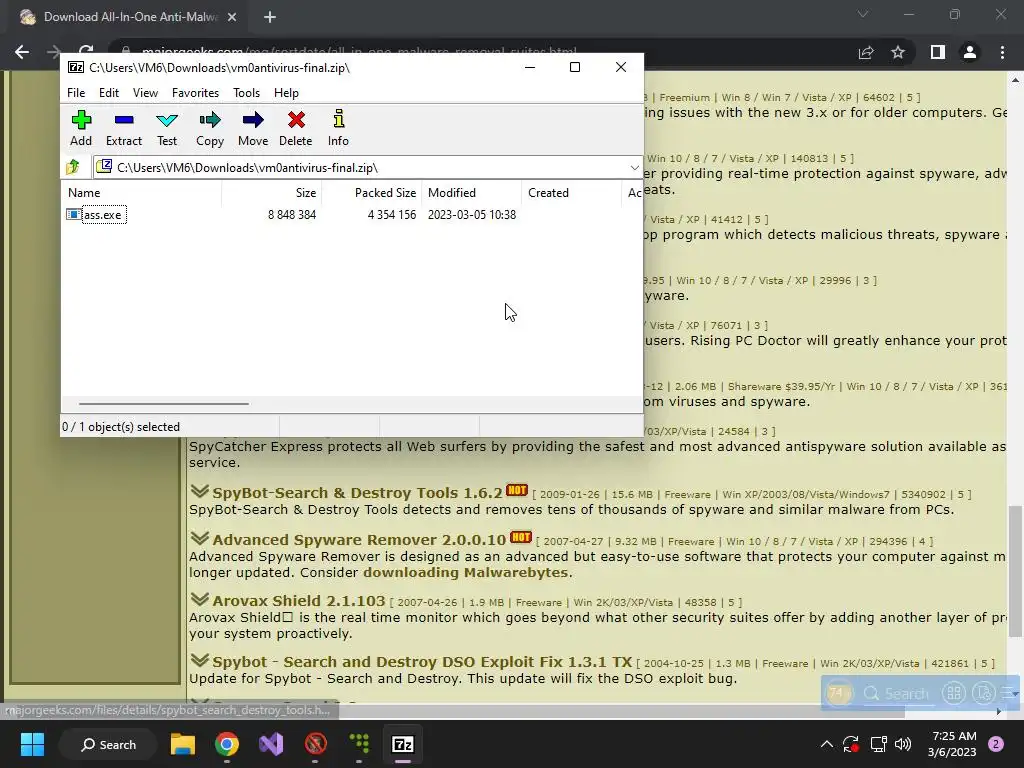Viewport: 1024px width, 768px height.
Task: Open Spybot DSO Exploit Fix 1.3.1 TX link
Action: coord(422,662)
